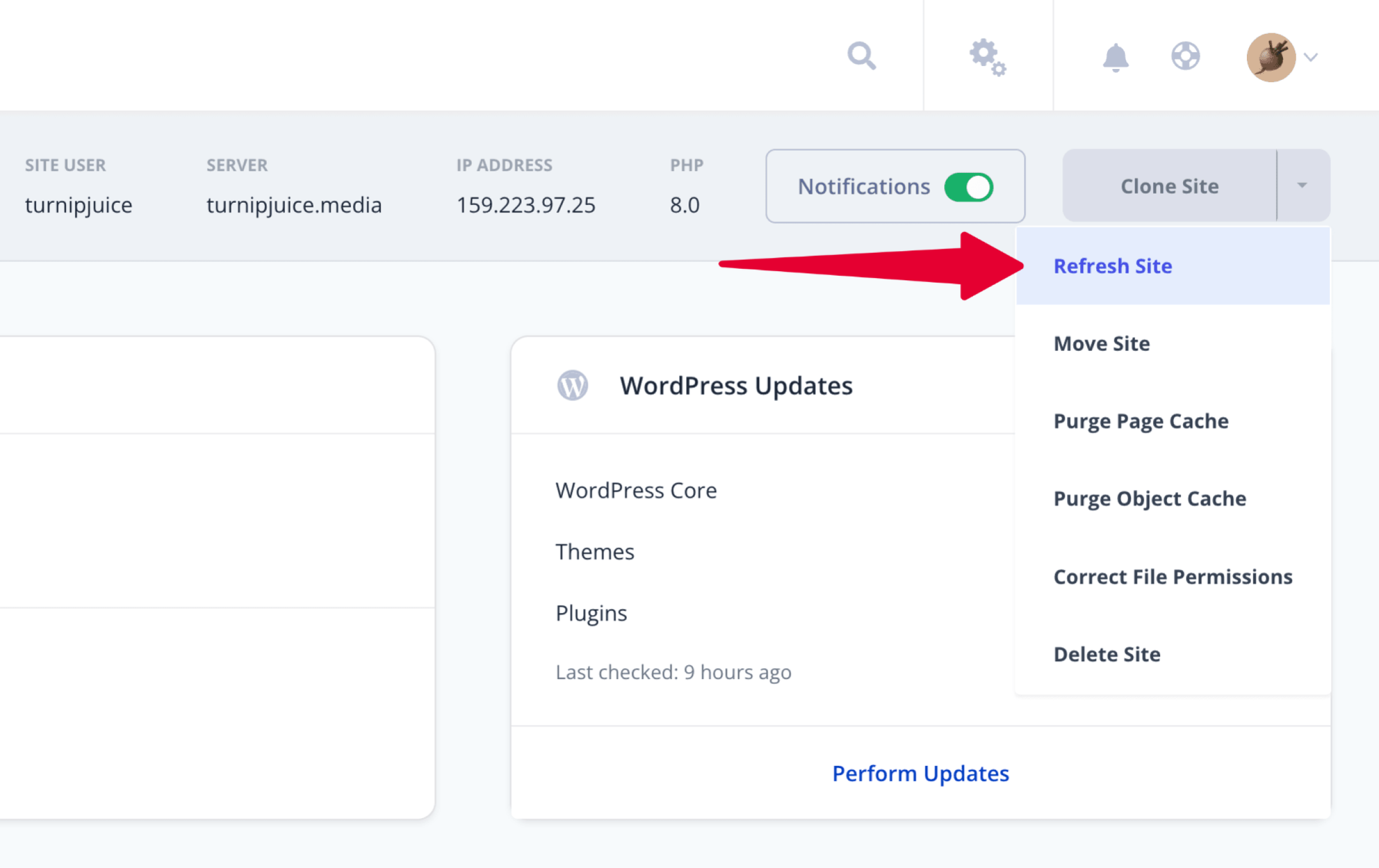Click the user profile dropdown expander

point(1306,54)
